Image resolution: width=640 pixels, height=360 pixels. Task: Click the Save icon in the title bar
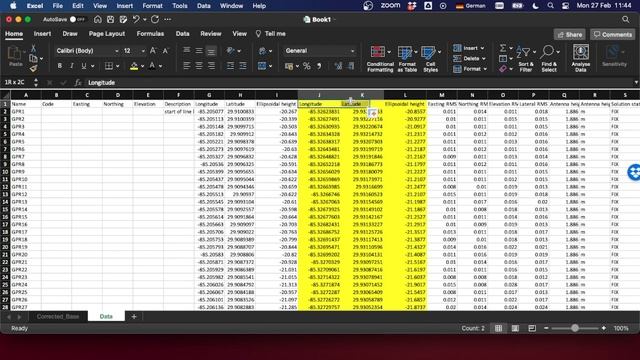pos(110,19)
